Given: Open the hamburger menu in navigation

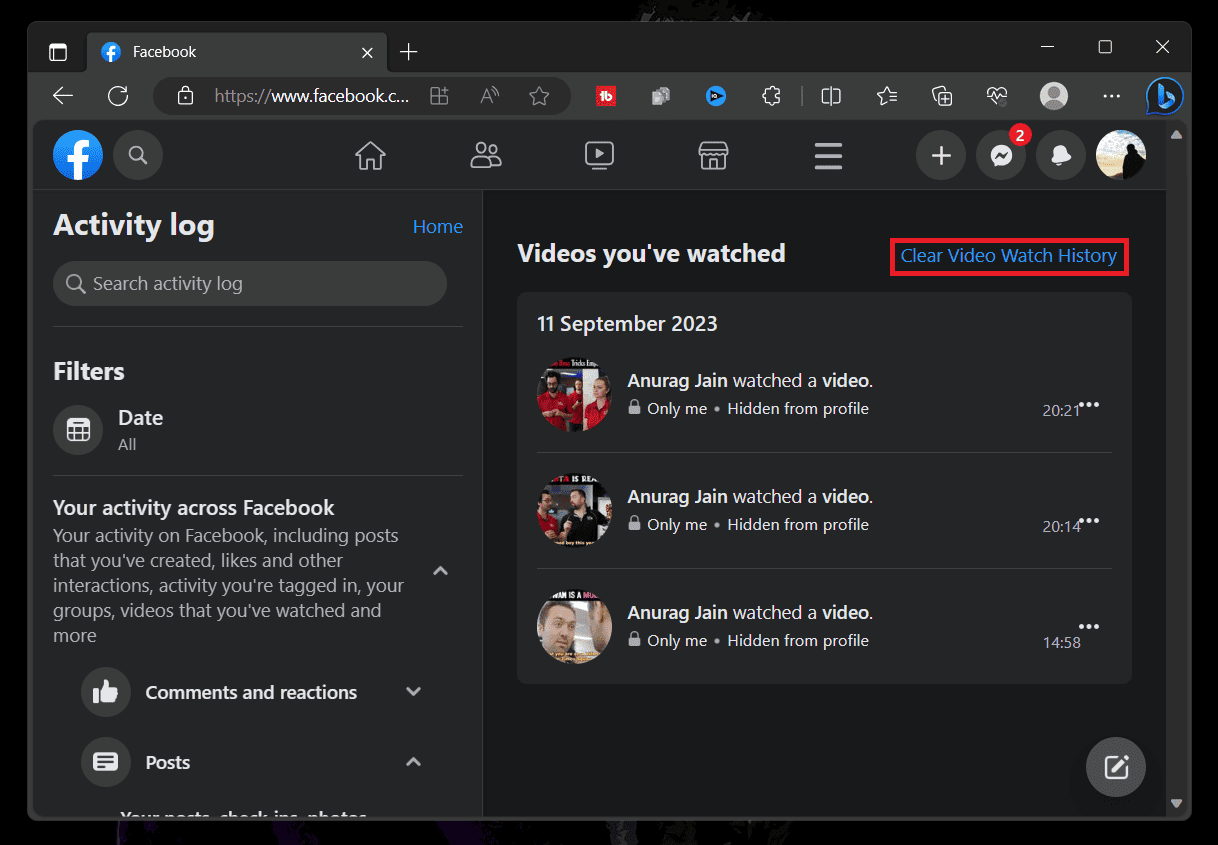Looking at the screenshot, I should tap(828, 156).
